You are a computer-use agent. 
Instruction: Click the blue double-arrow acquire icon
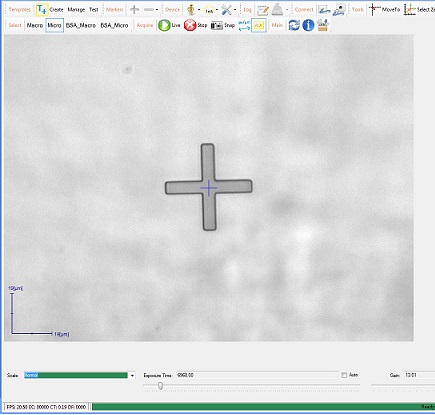pos(244,25)
